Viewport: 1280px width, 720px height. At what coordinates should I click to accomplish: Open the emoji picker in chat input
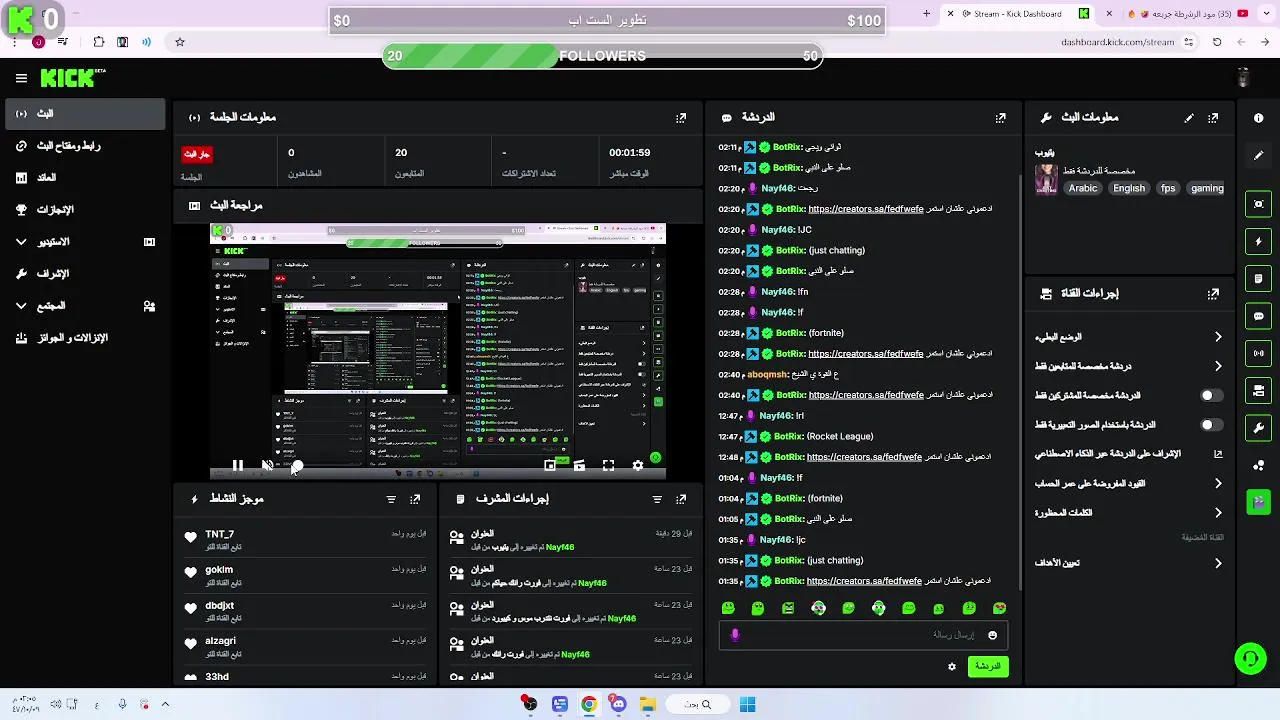tap(992, 635)
